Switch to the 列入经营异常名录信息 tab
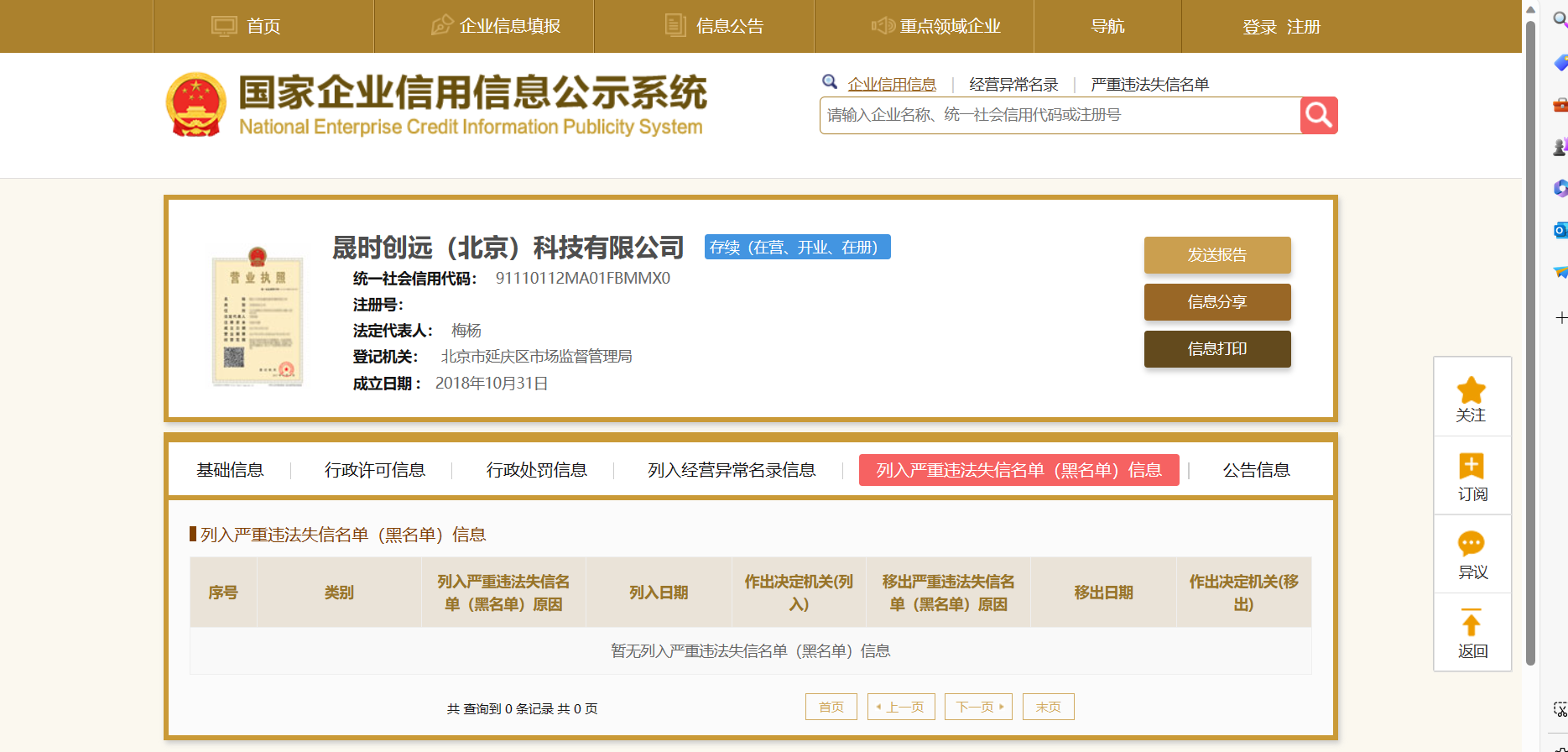The width and height of the screenshot is (1568, 752). pyautogui.click(x=731, y=470)
